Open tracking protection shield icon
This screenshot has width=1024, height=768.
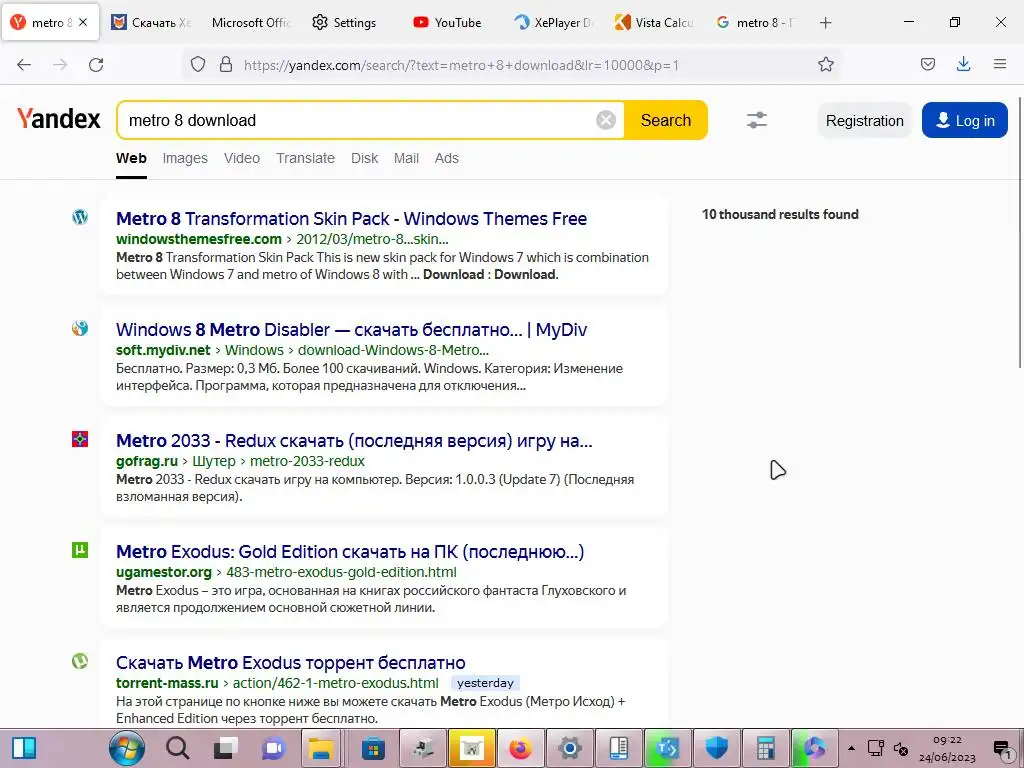[x=198, y=64]
